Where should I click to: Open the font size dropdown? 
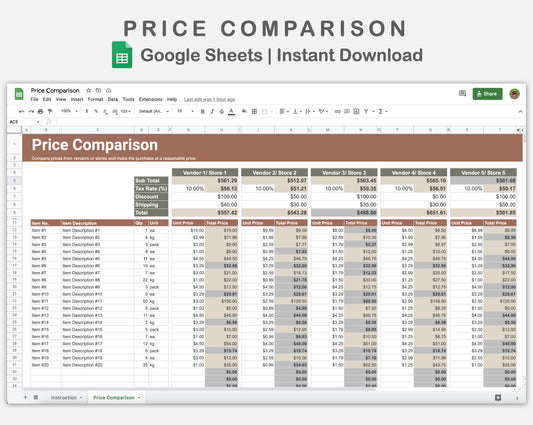coord(186,111)
